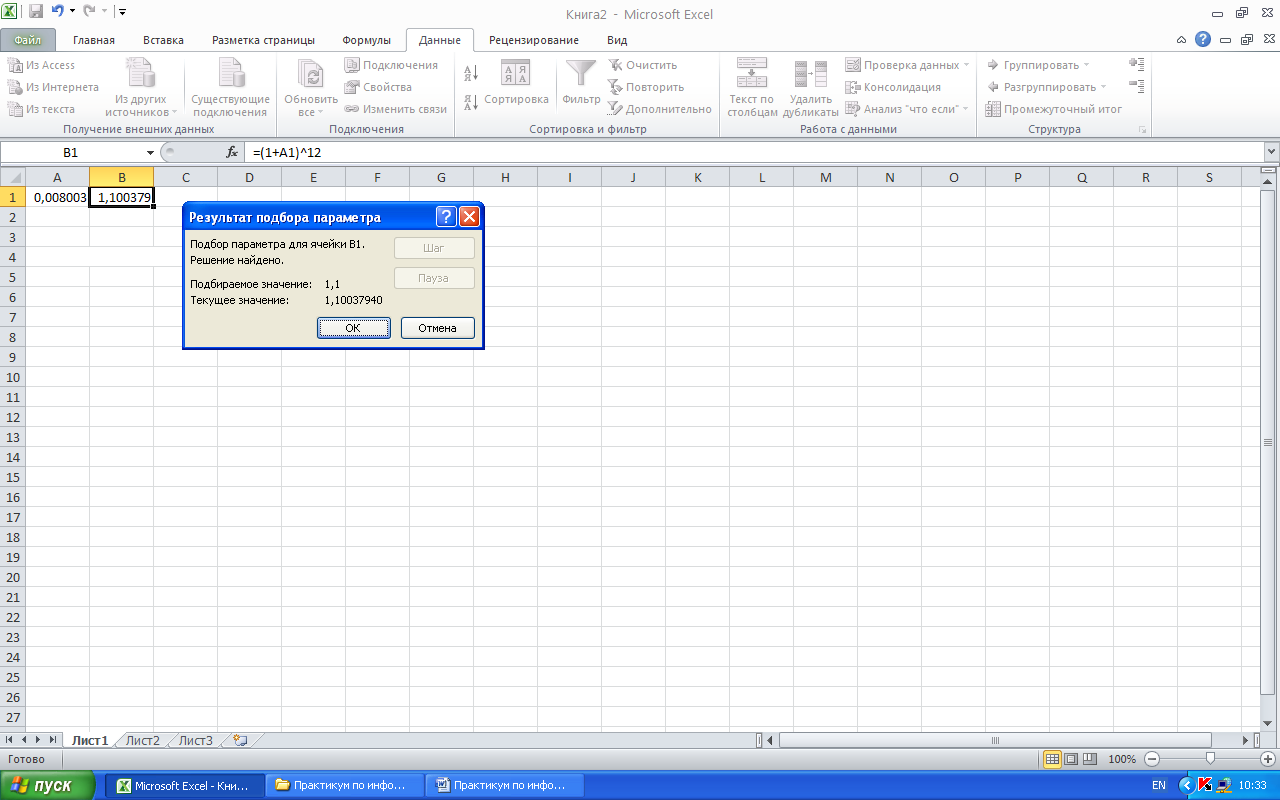
Task: Click the Insert Function fx icon
Action: pyautogui.click(x=232, y=152)
